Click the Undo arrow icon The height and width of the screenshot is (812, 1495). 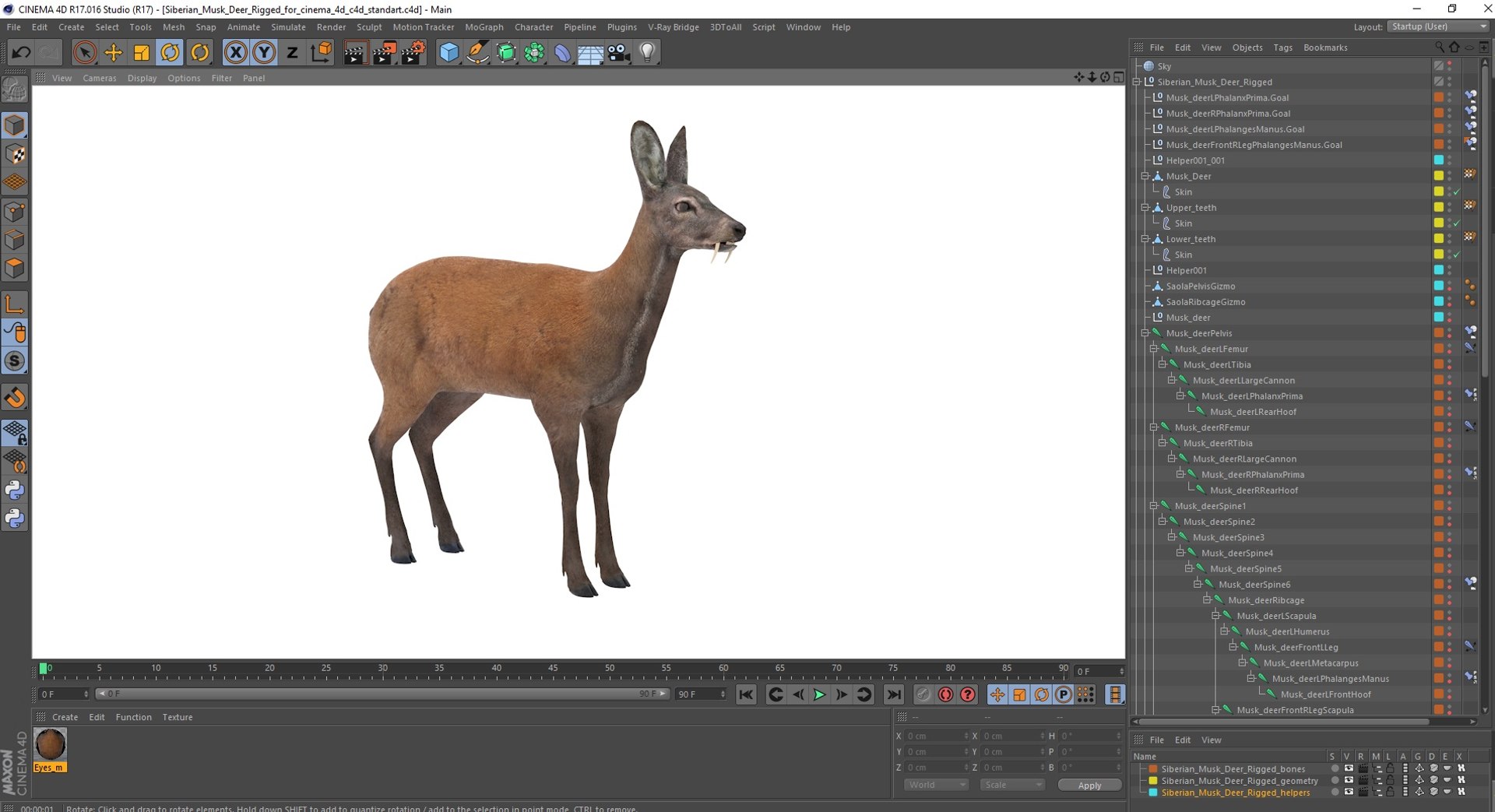(21, 53)
